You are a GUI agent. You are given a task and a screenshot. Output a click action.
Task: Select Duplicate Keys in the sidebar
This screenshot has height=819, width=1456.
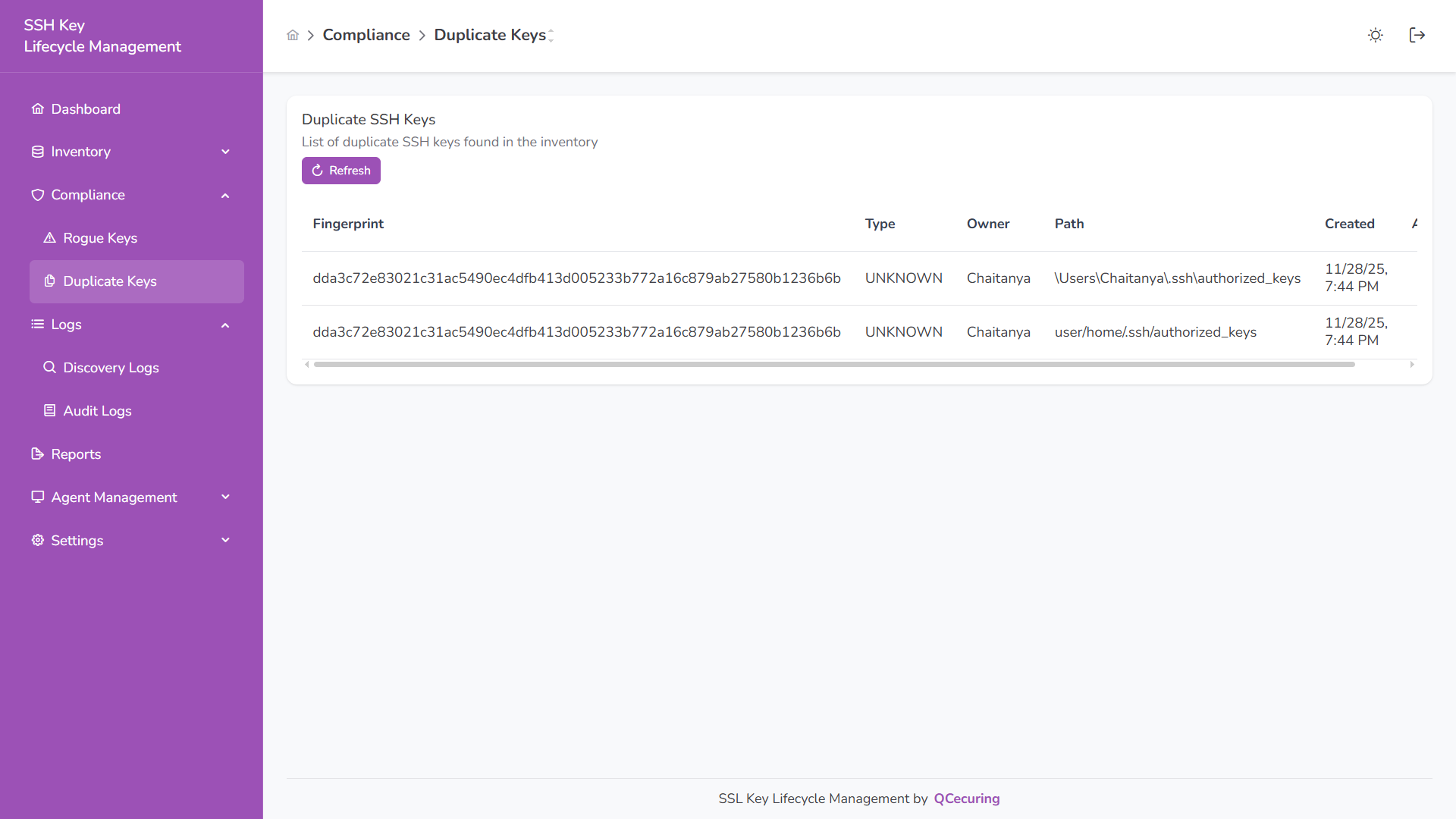109,281
